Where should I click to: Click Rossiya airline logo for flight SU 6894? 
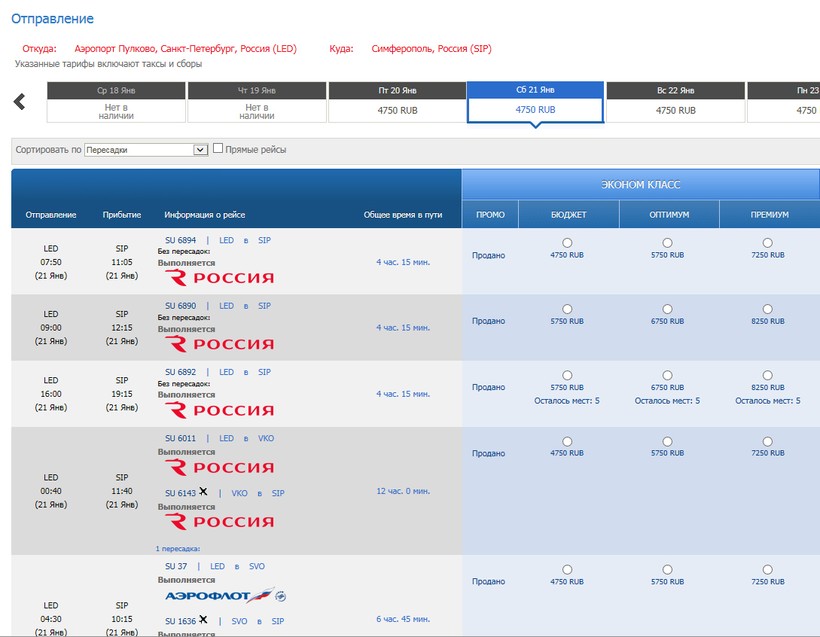point(218,277)
